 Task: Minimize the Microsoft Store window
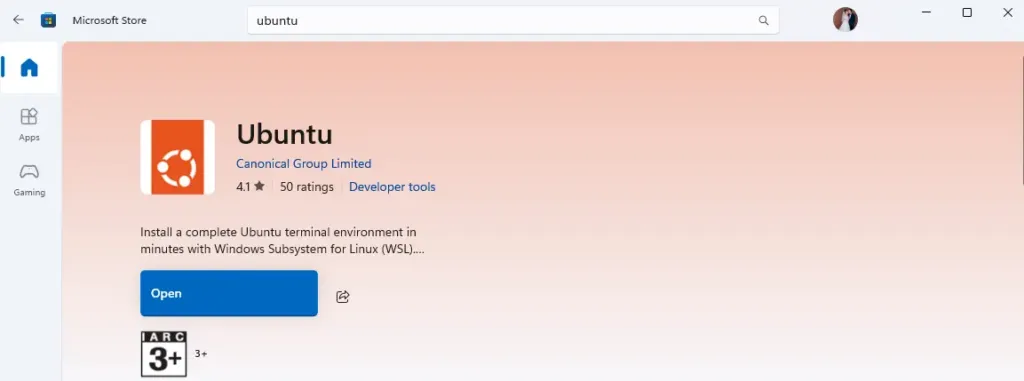926,12
